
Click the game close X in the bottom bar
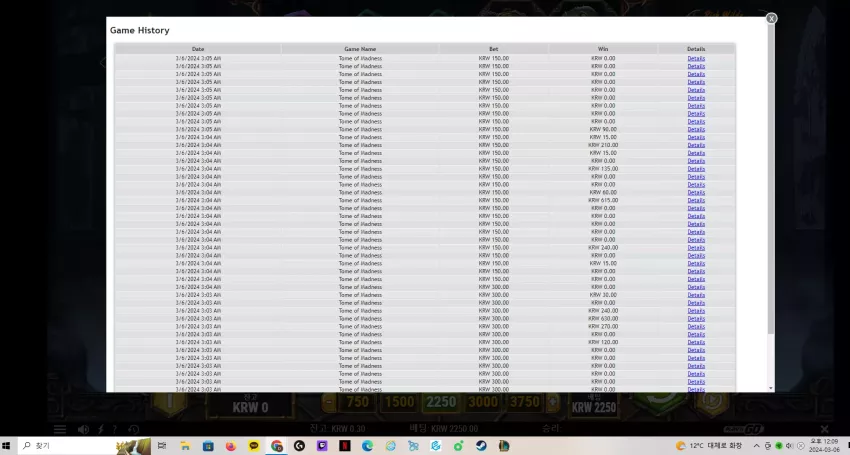(825, 429)
